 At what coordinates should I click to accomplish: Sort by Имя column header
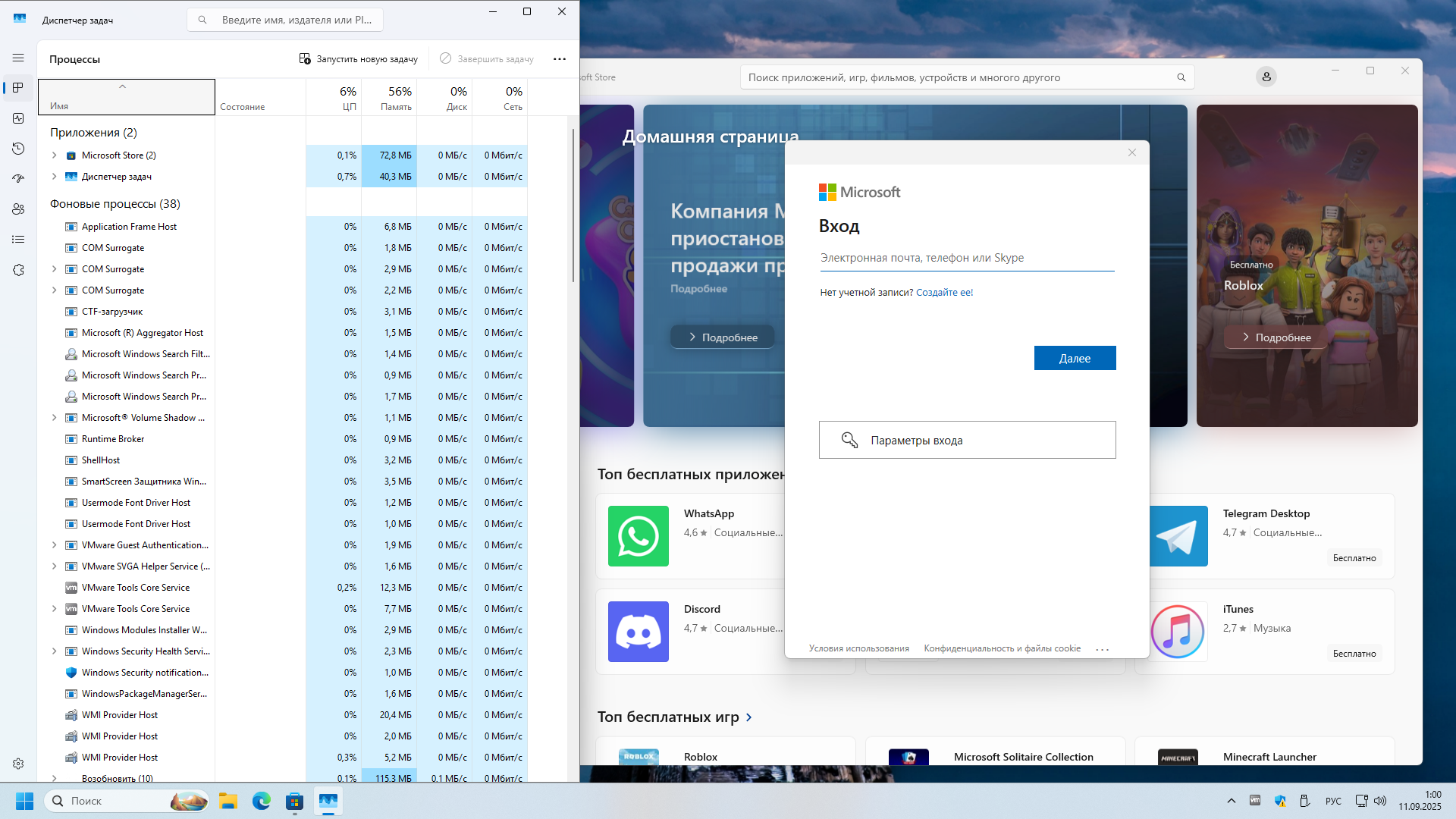(127, 98)
